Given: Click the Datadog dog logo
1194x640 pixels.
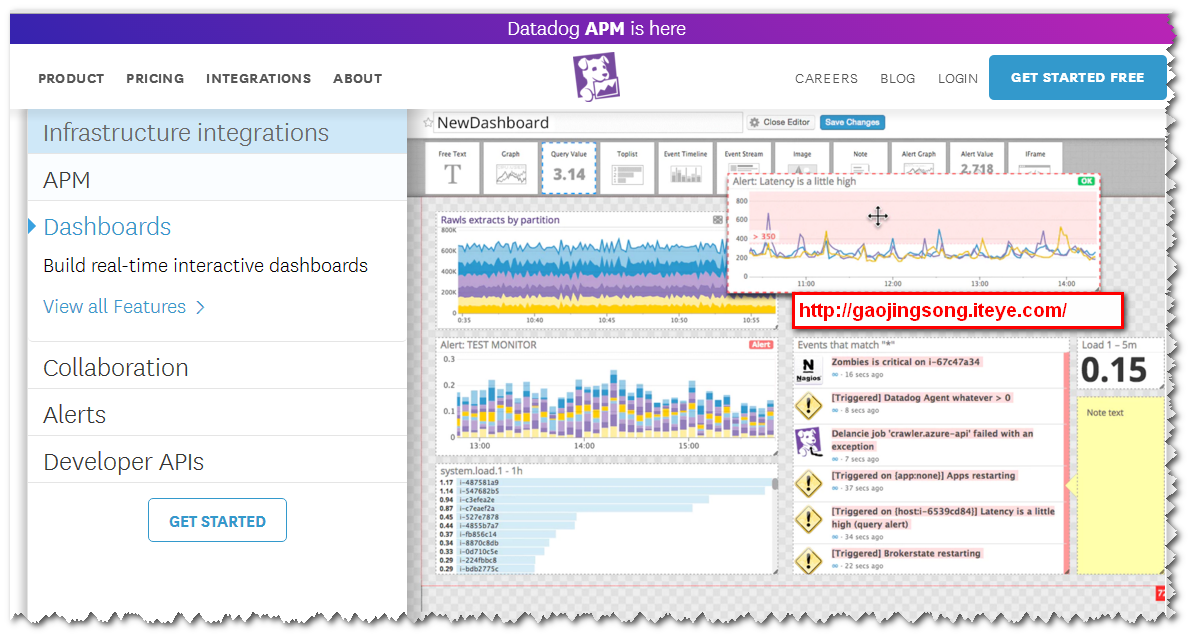Looking at the screenshot, I should 596,77.
